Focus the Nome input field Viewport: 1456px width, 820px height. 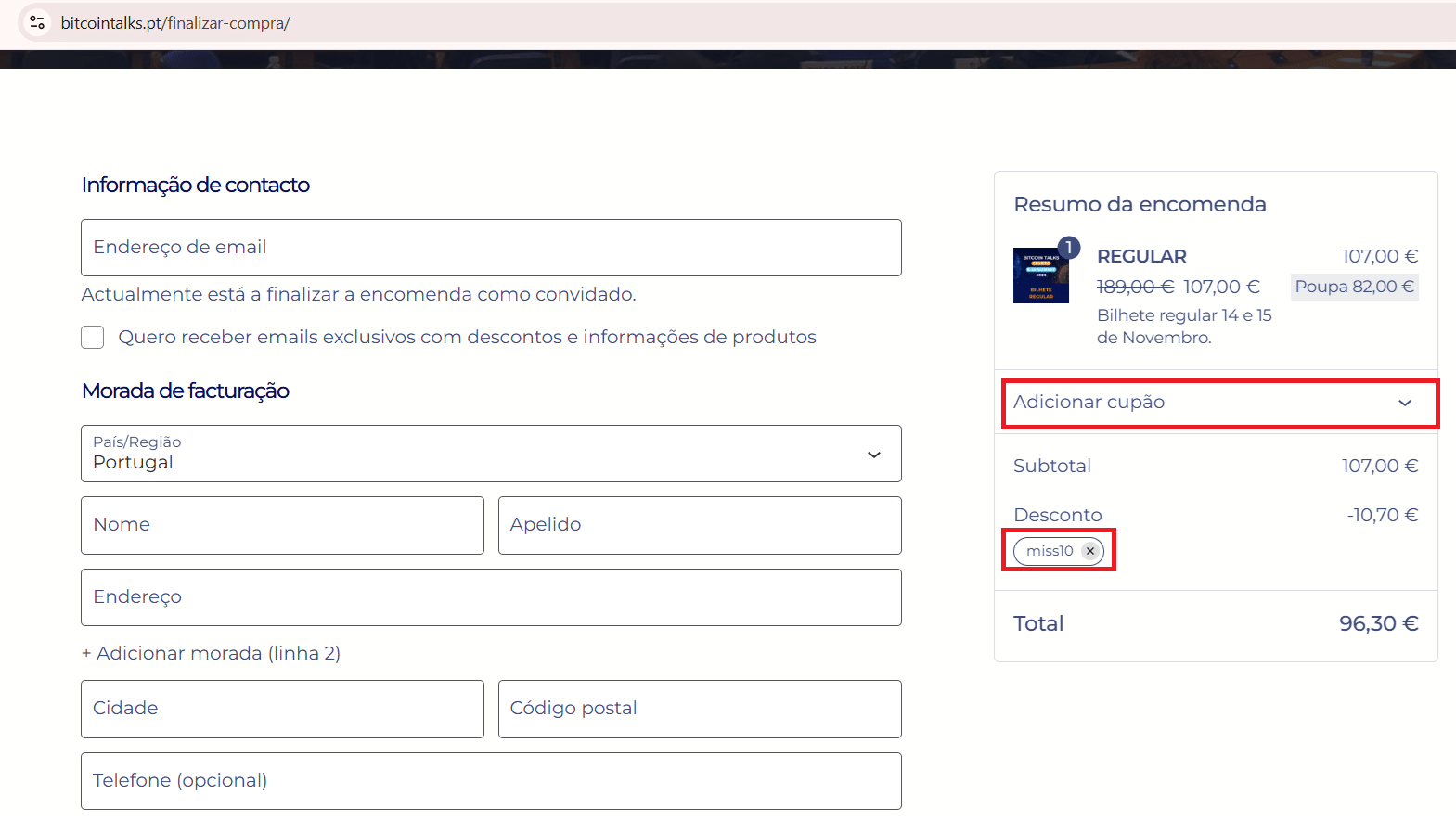click(282, 525)
